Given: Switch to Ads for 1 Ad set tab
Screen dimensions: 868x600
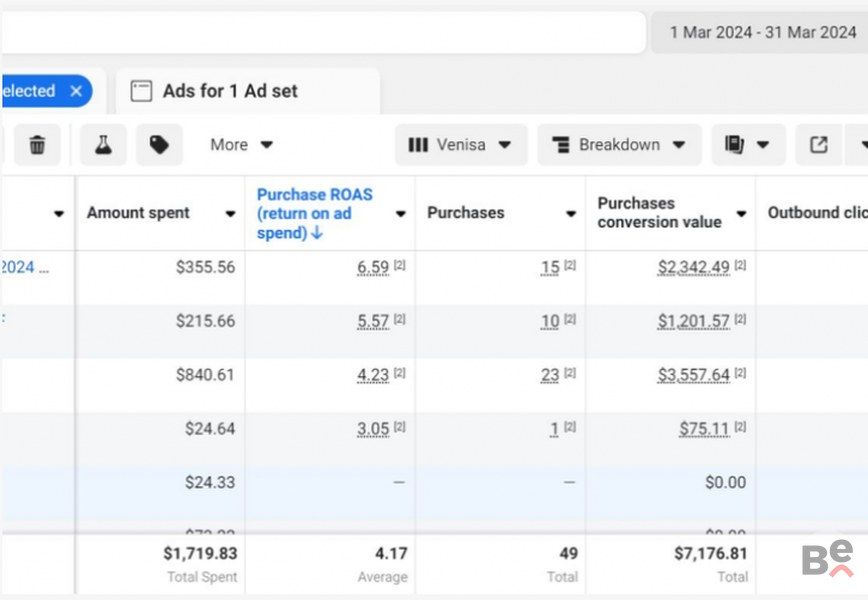Looking at the screenshot, I should coord(230,91).
